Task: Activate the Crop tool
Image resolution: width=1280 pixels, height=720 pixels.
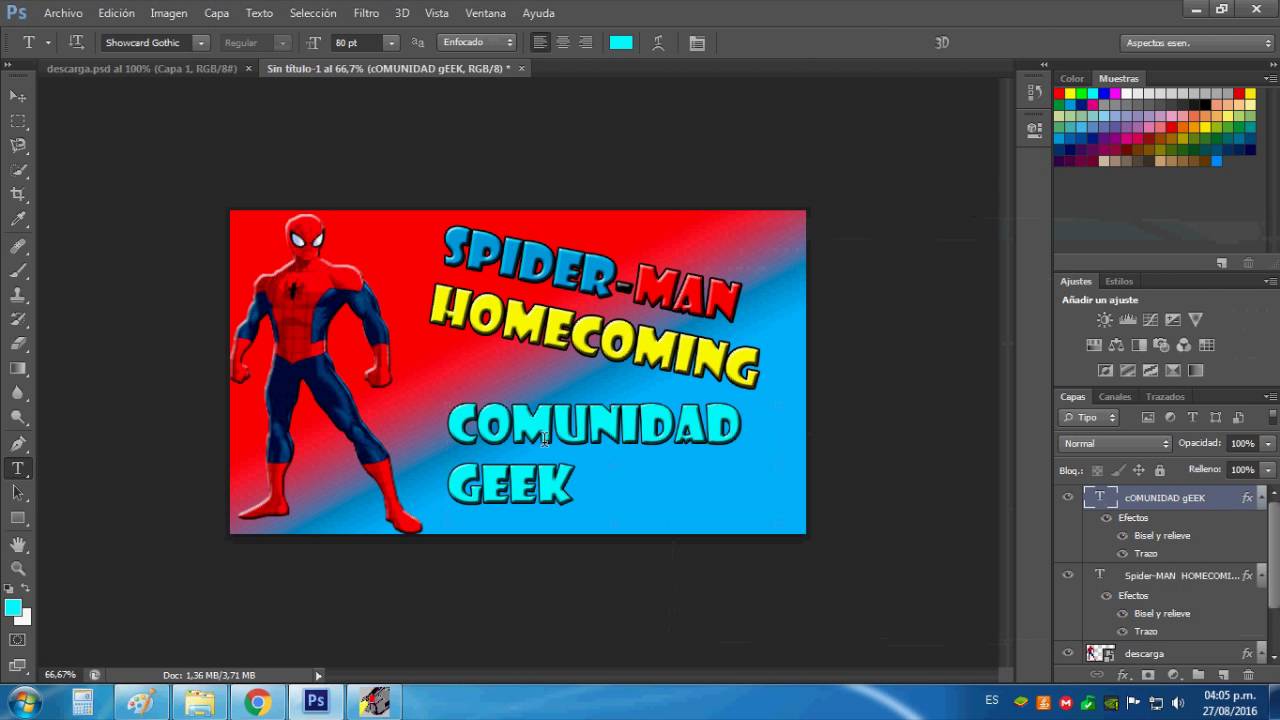Action: [18, 195]
